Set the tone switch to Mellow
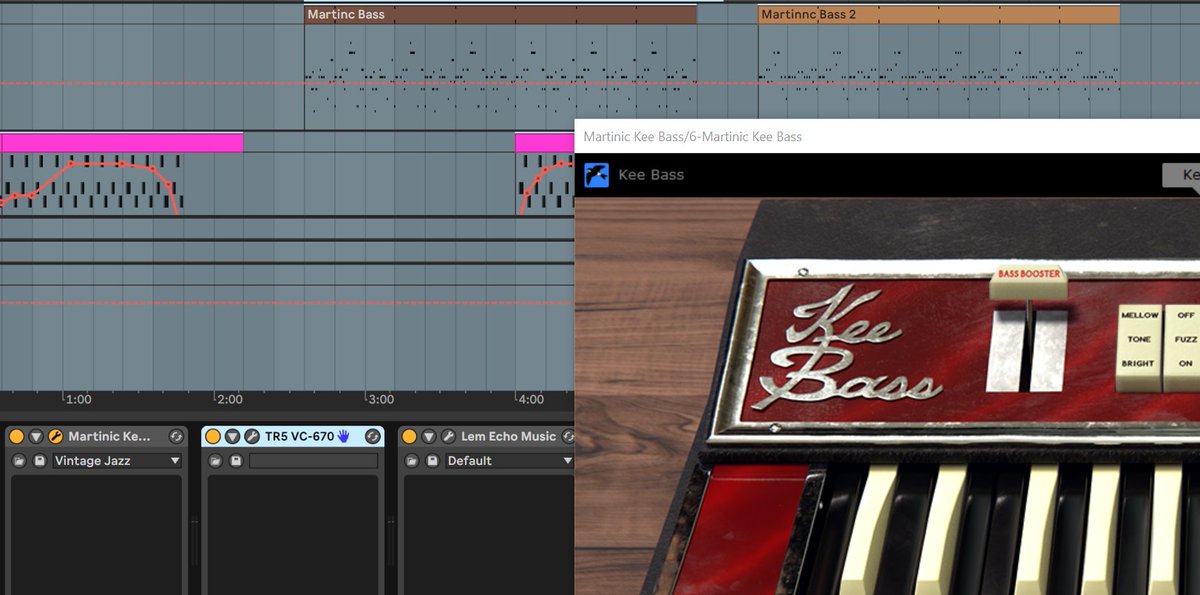The image size is (1200, 595). (1139, 316)
